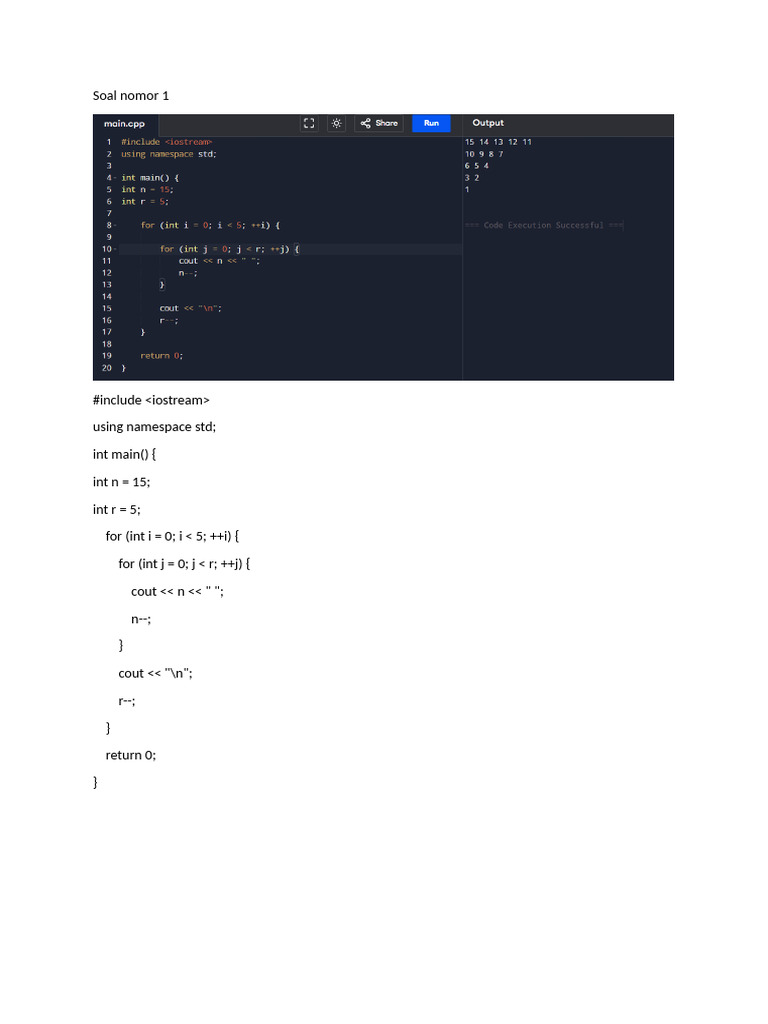This screenshot has height=1024, width=768.
Task: Click document text 'int n = 15;'
Action: tap(121, 482)
